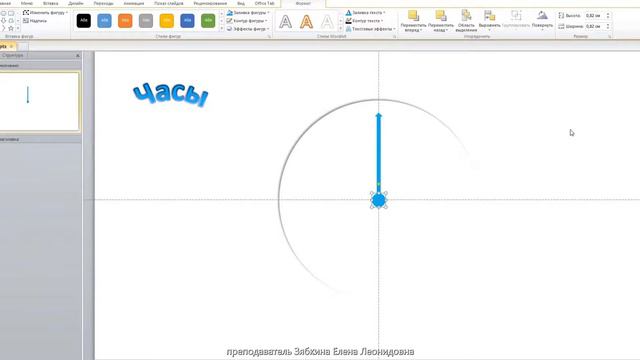Image resolution: width=640 pixels, height=360 pixels.
Task: Pick the star shape in shapes gallery
Action: click(x=11, y=28)
